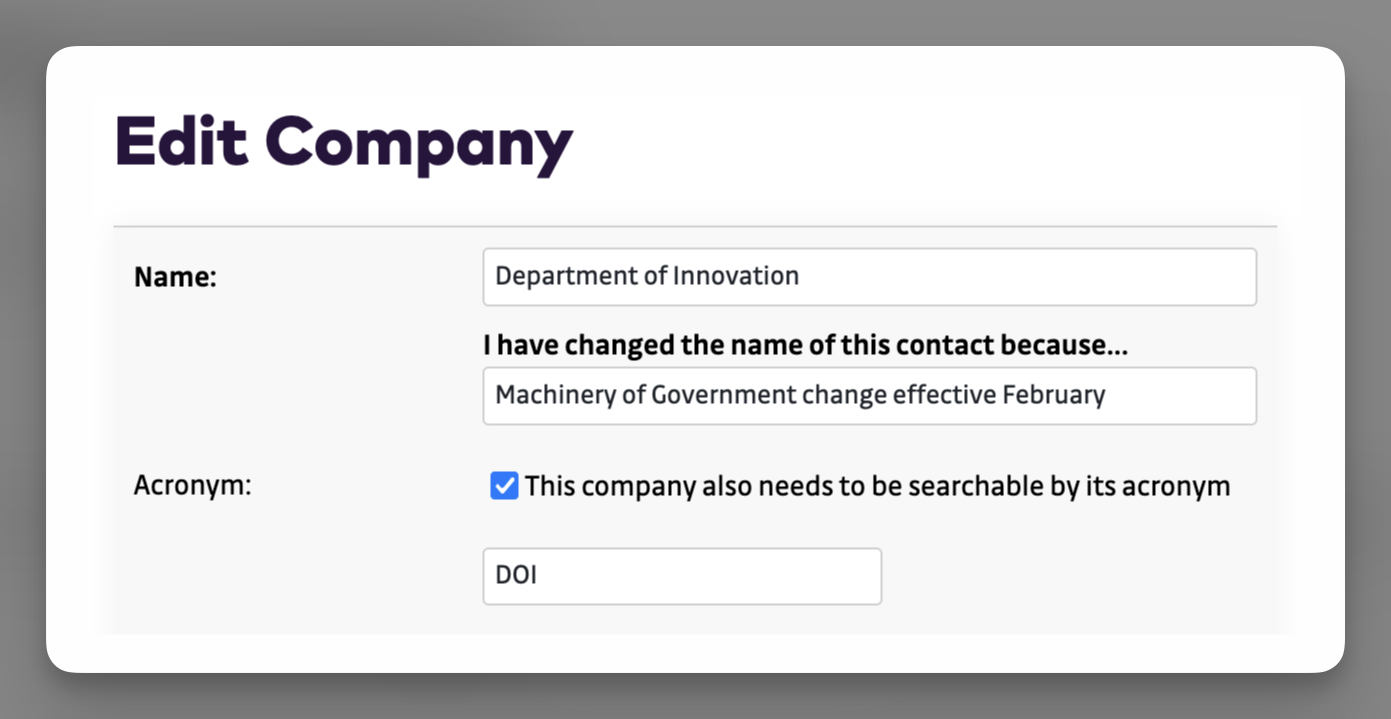Place cursor on word 'Innovation' in Name field
Screen dimensions: 1391x719
point(735,276)
